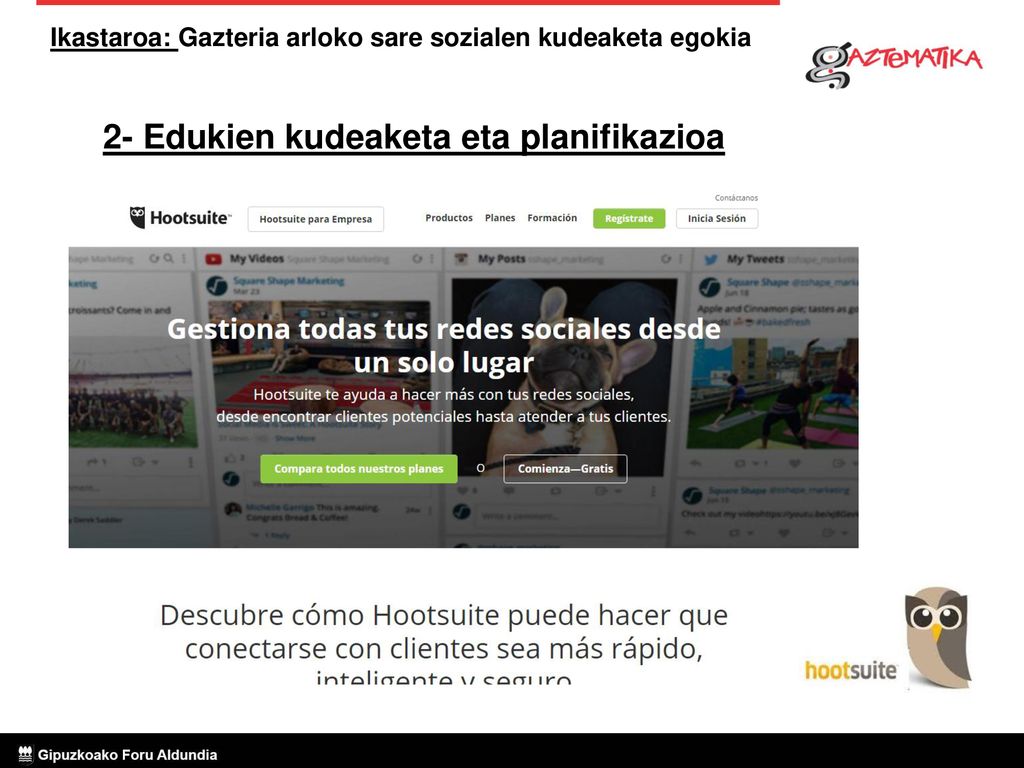This screenshot has height=768, width=1024.
Task: Click the green Regístrate button
Action: 629,219
